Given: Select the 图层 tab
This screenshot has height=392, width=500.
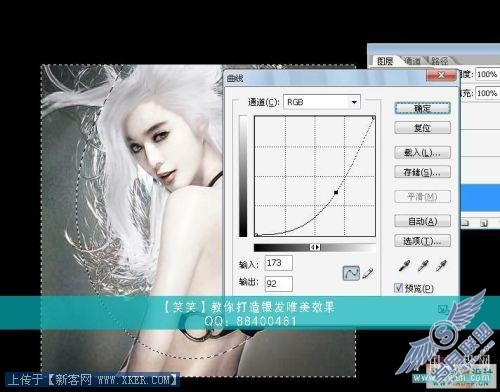Looking at the screenshot, I should [385, 61].
